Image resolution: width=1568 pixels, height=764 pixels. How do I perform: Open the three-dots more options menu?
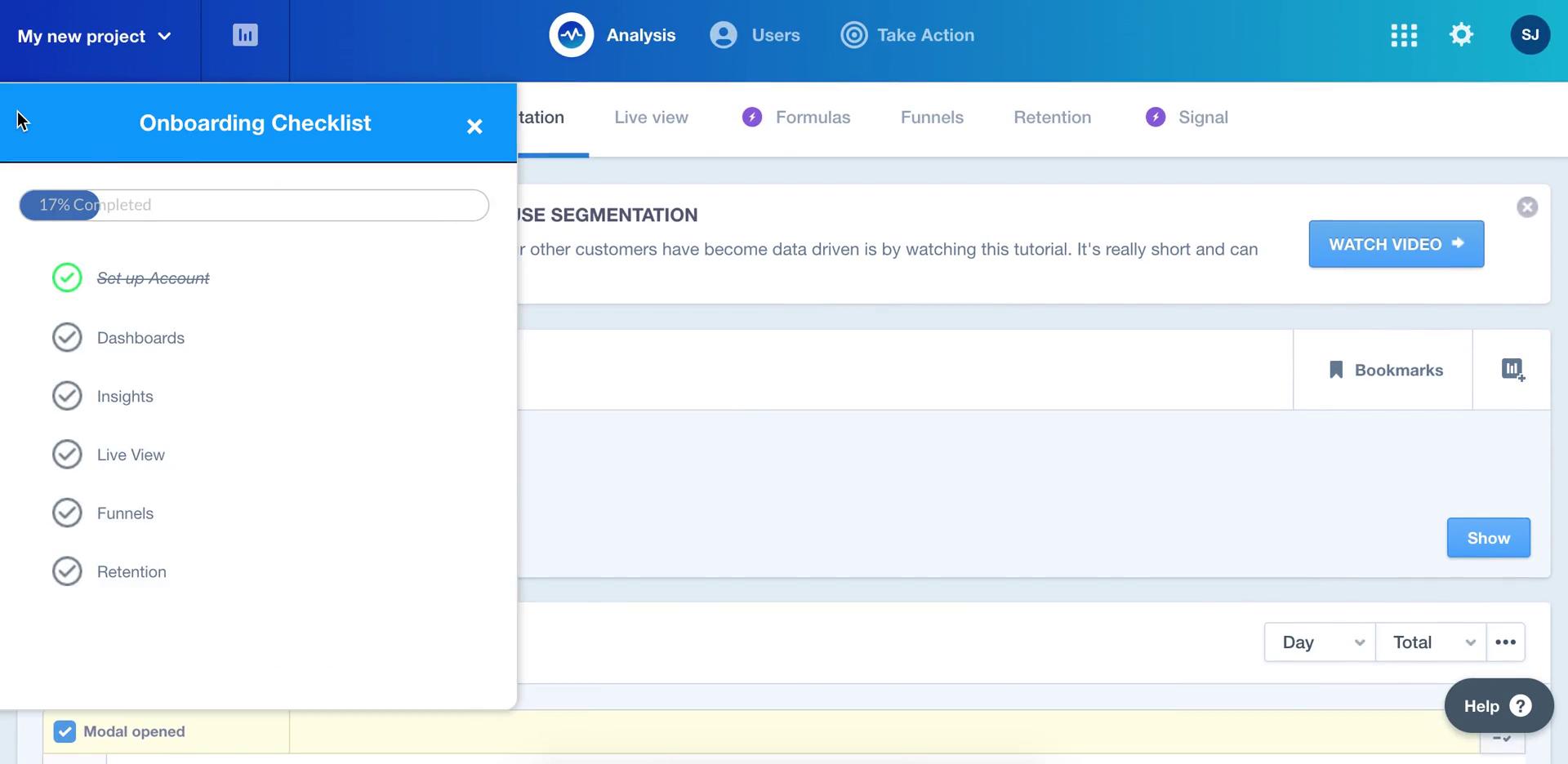[1505, 642]
